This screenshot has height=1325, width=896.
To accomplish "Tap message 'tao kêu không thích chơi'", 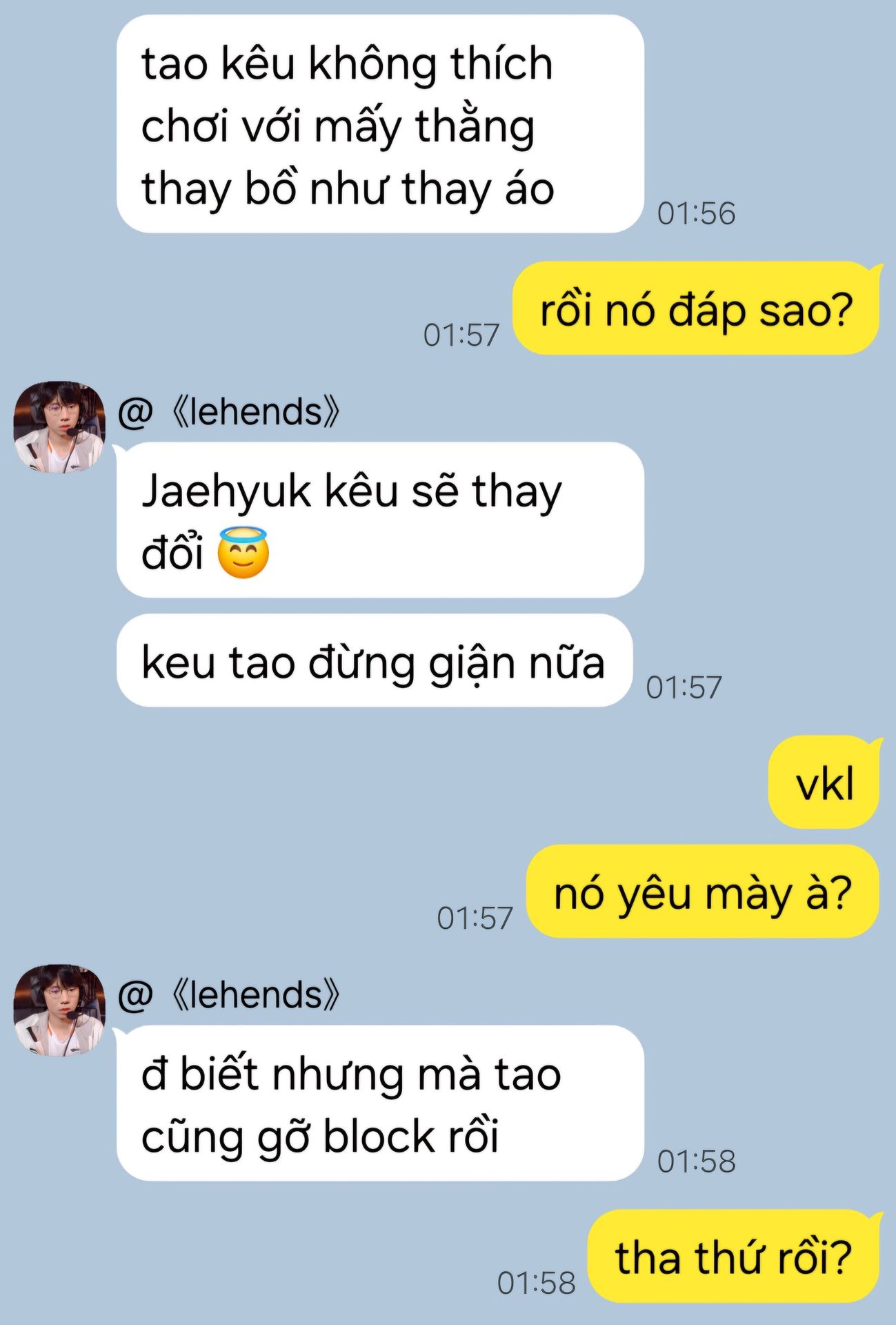I will coord(380,124).
